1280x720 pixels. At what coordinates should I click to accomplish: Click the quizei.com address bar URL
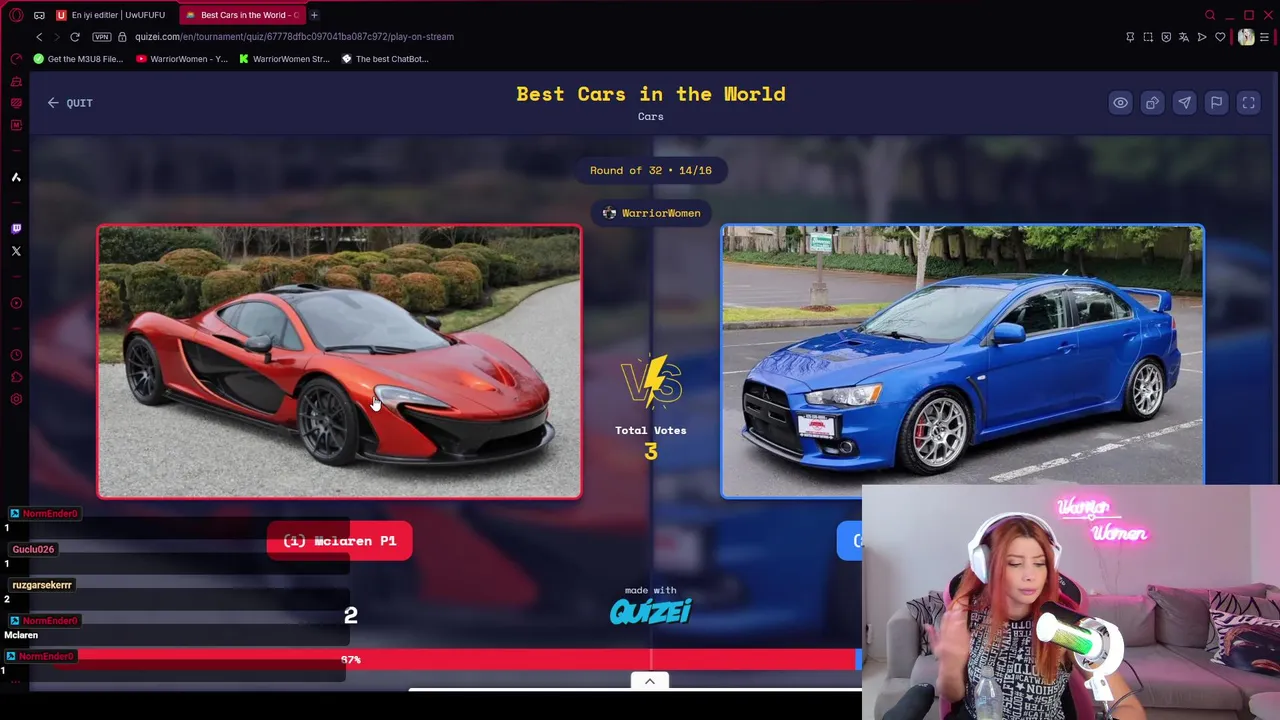click(x=294, y=37)
